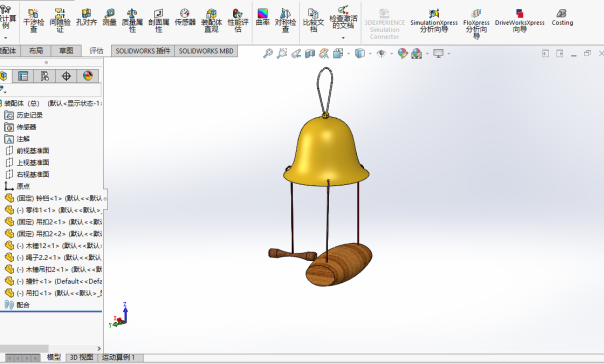
Task: Toggle the section view in the view toolbar
Action: [310, 53]
